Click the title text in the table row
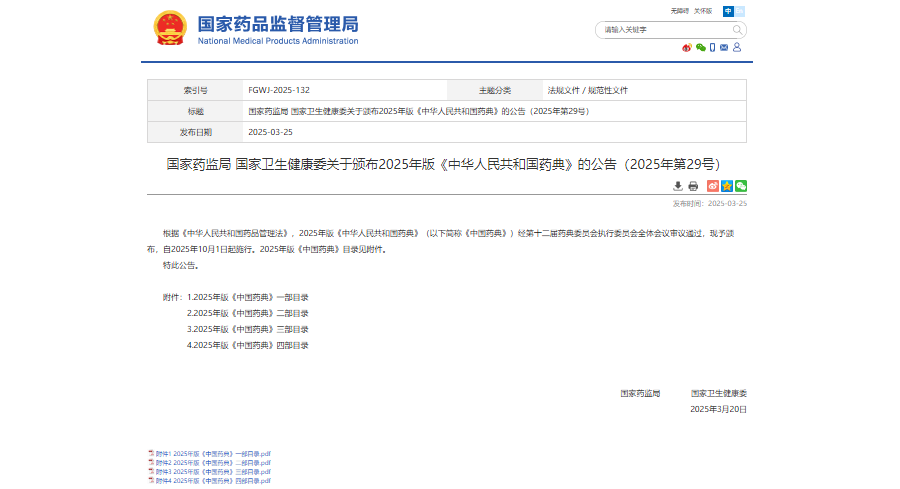The width and height of the screenshot is (900, 489). pyautogui.click(x=420, y=111)
